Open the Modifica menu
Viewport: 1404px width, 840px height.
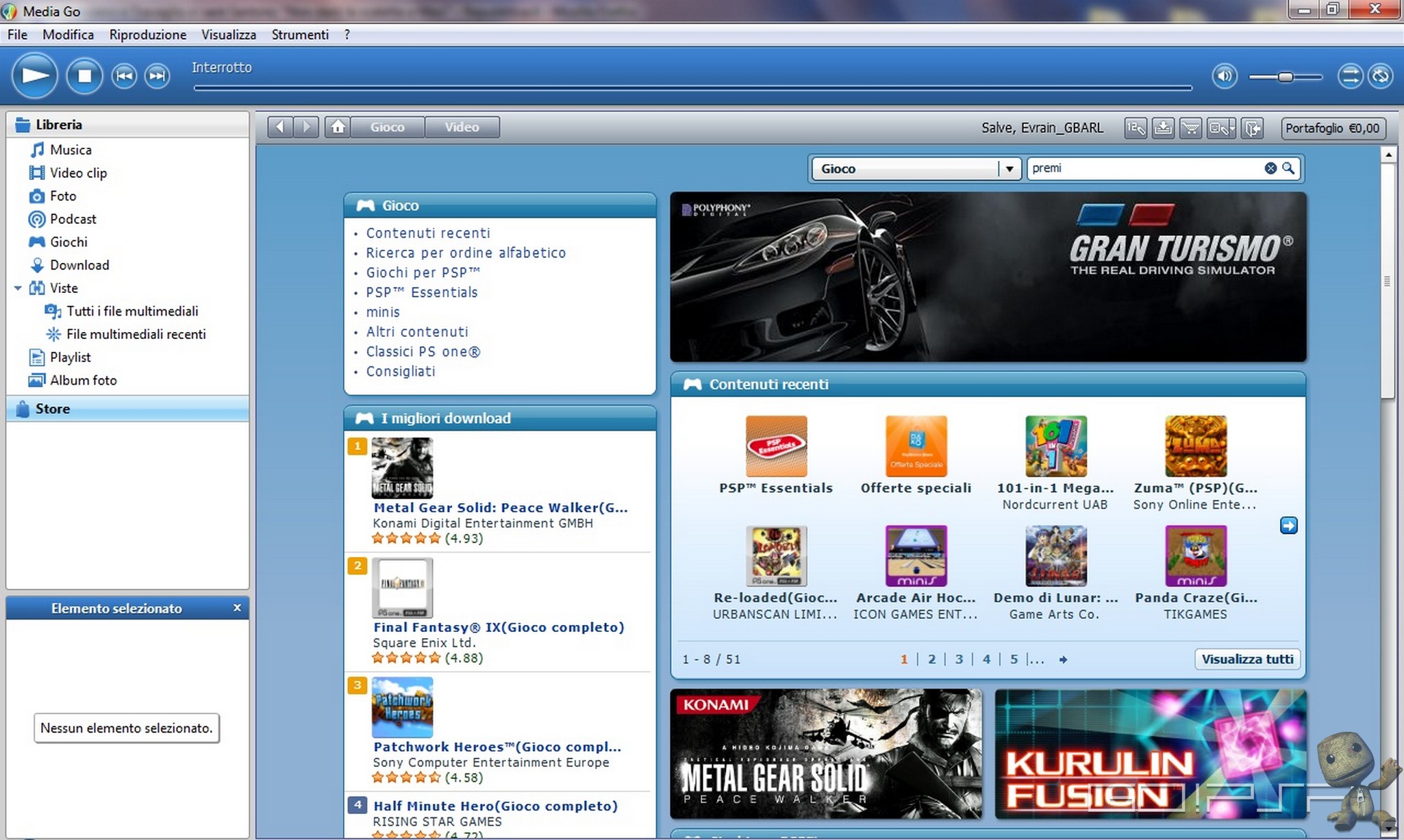(x=68, y=34)
